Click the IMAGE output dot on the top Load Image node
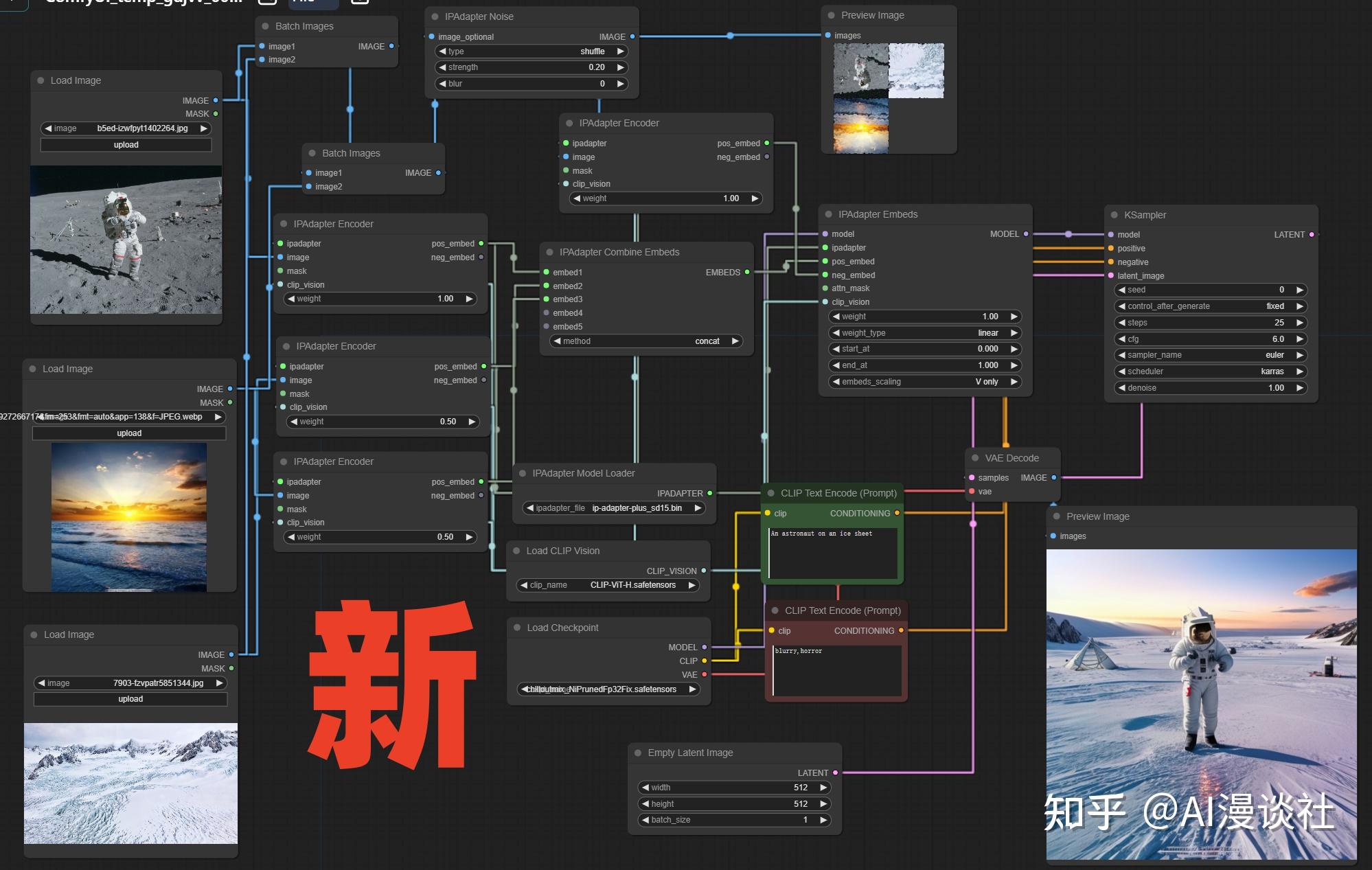 coord(215,100)
